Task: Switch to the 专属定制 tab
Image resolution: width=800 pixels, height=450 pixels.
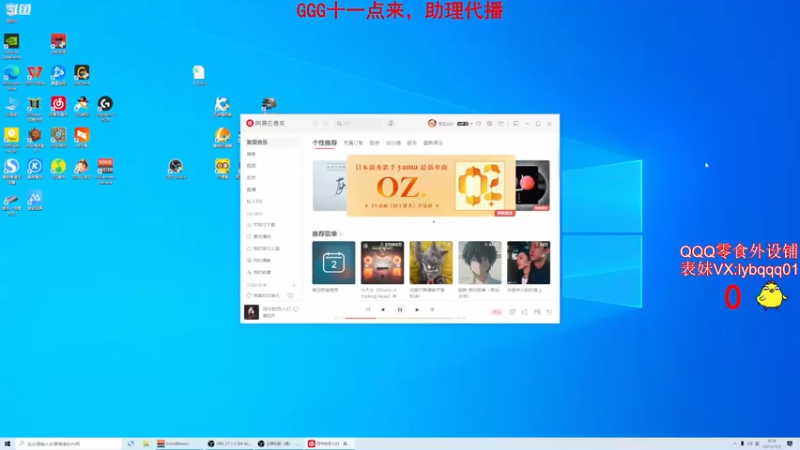Action: (353, 143)
